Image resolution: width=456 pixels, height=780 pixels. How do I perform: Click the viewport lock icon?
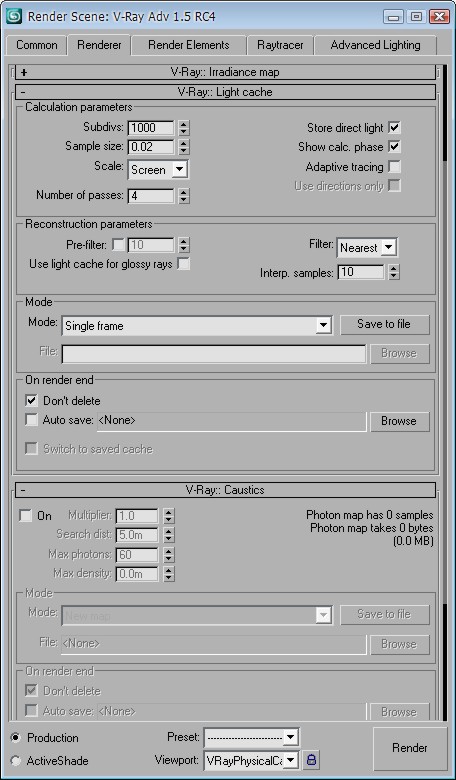tap(312, 760)
